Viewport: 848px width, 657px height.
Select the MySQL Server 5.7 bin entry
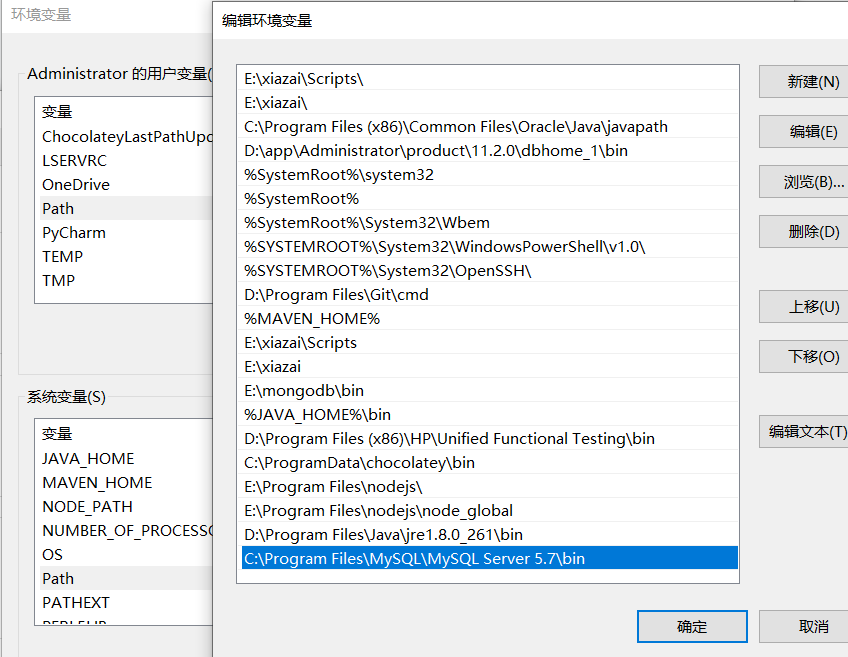point(415,559)
